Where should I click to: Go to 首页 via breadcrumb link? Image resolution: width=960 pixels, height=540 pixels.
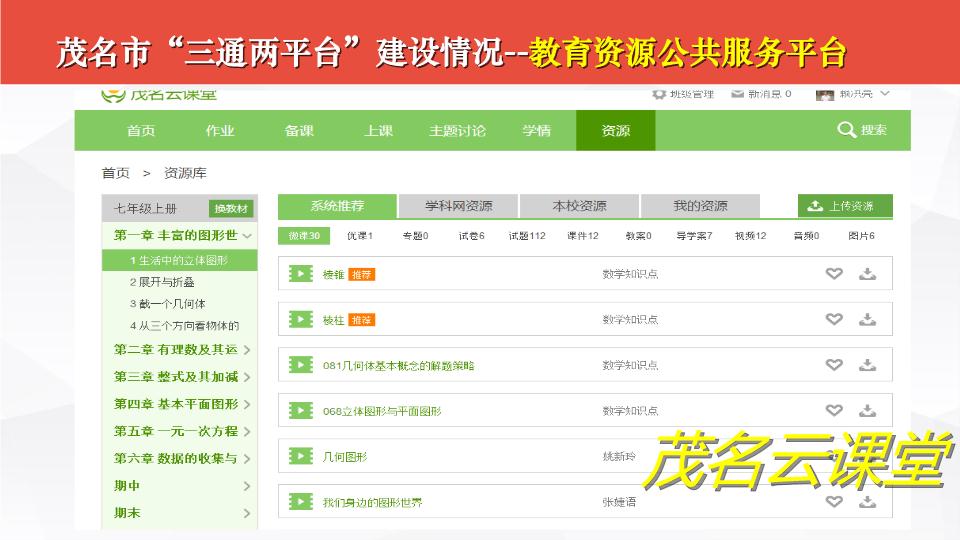115,173
